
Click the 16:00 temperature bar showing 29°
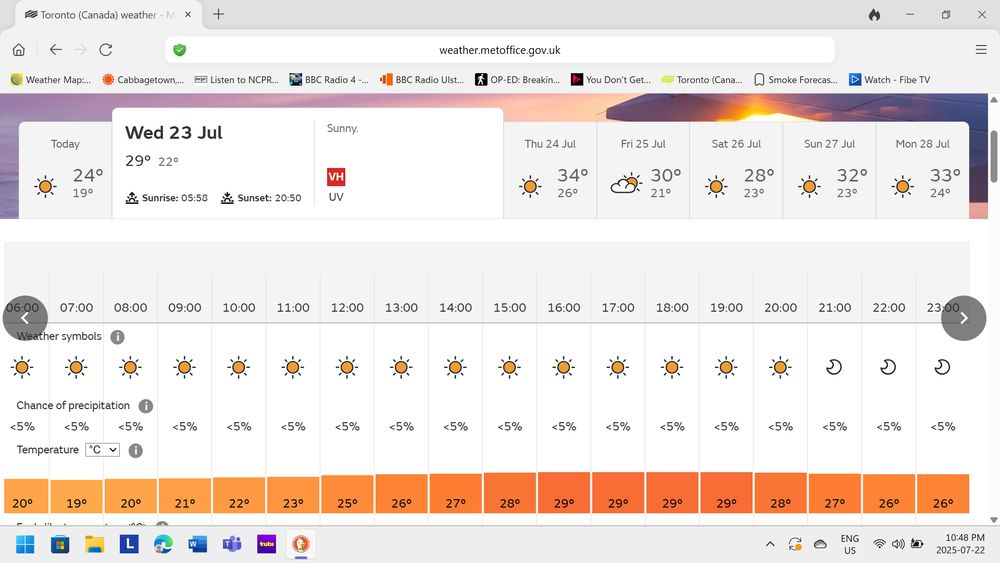[x=564, y=493]
